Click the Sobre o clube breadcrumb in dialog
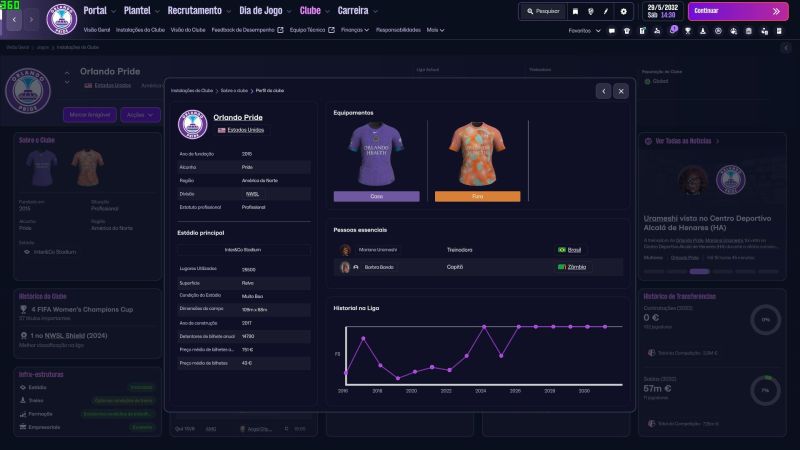Viewport: 800px width, 450px height. click(x=234, y=91)
